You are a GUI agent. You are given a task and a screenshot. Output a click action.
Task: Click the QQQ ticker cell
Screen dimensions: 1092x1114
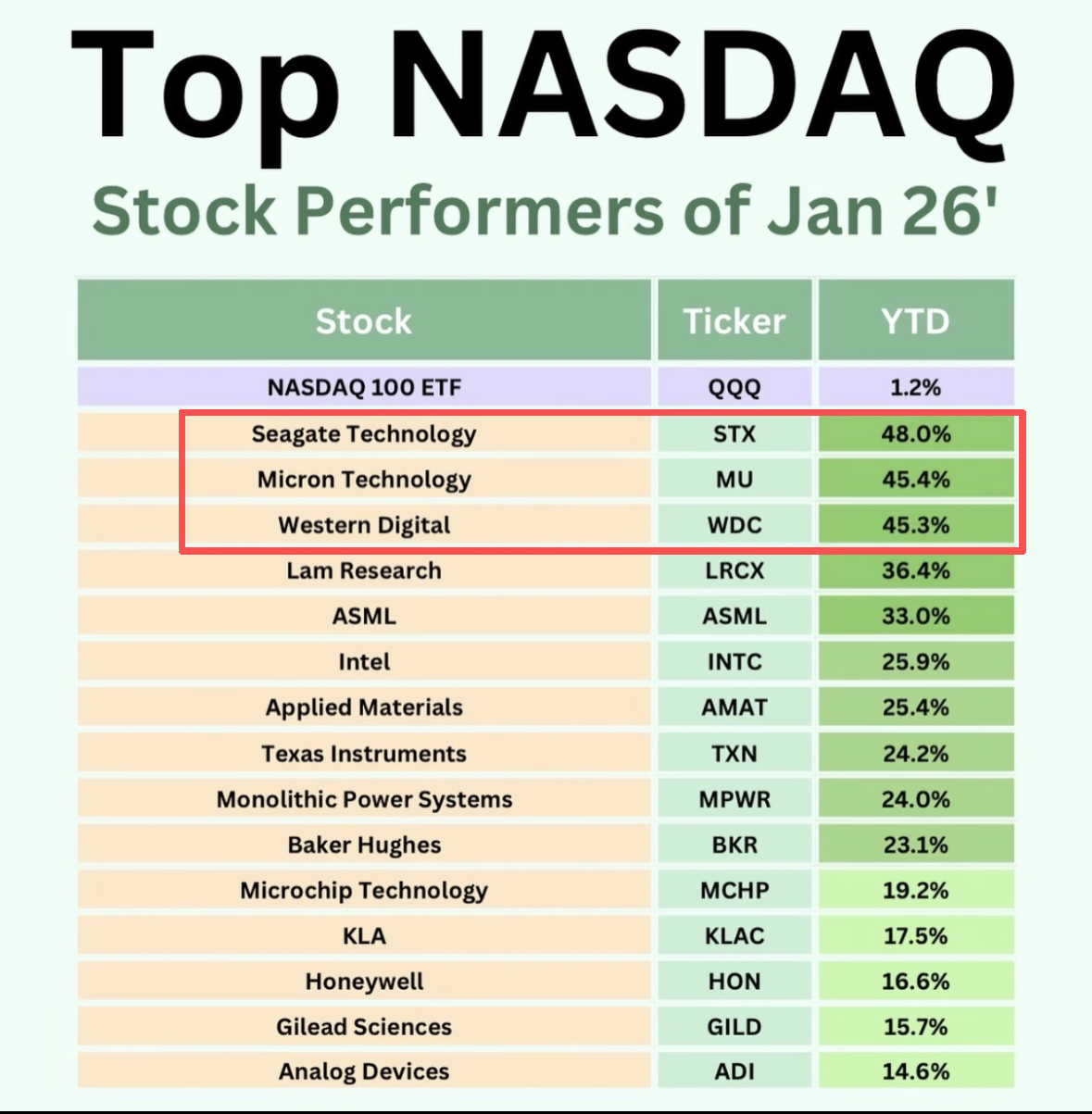point(734,387)
